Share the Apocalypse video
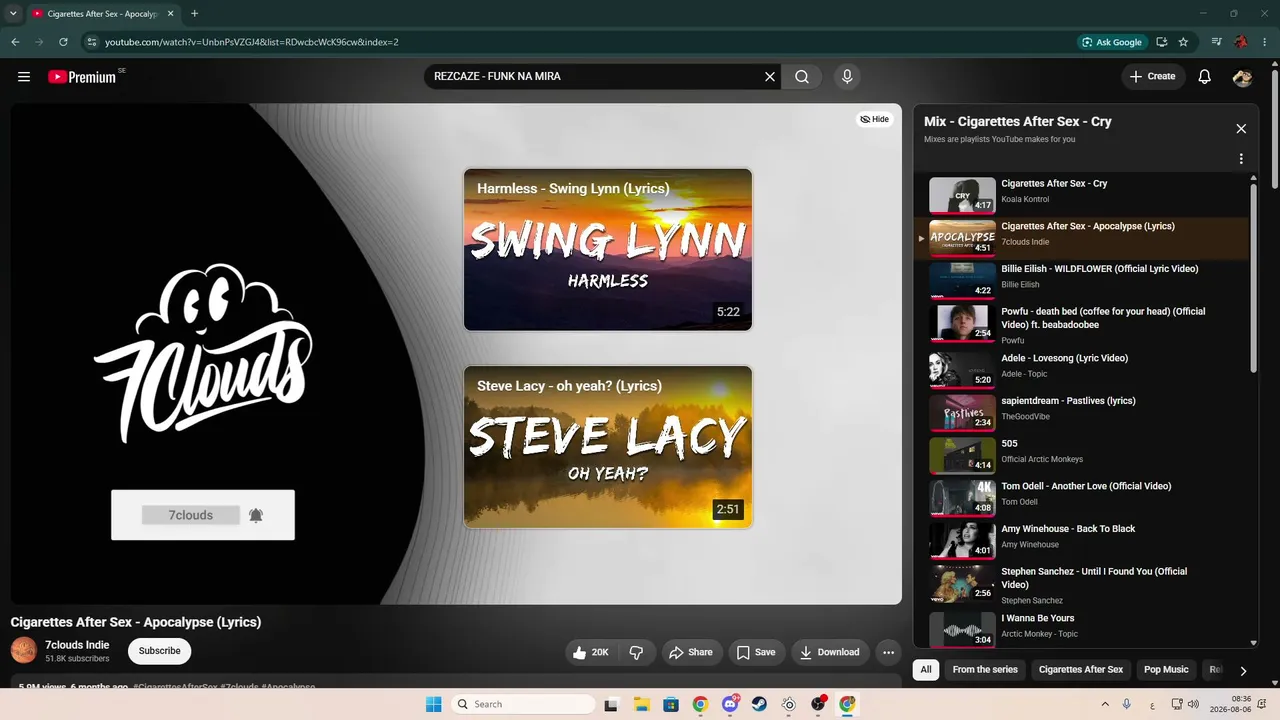This screenshot has height=720, width=1280. (x=691, y=652)
